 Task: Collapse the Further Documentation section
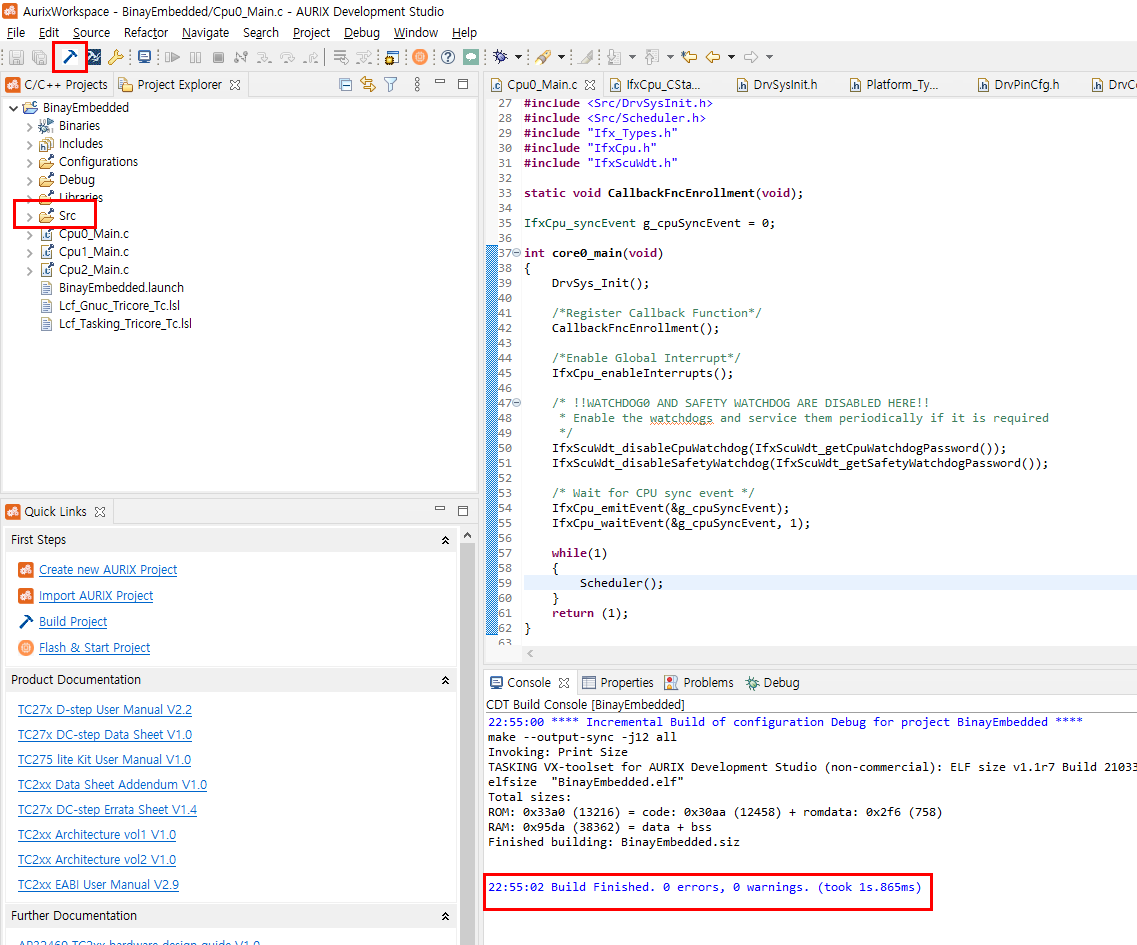click(445, 916)
